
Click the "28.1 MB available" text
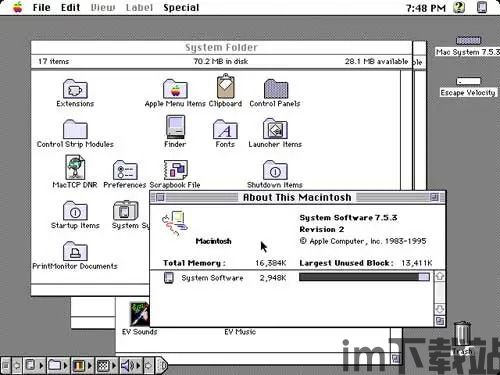(x=376, y=61)
